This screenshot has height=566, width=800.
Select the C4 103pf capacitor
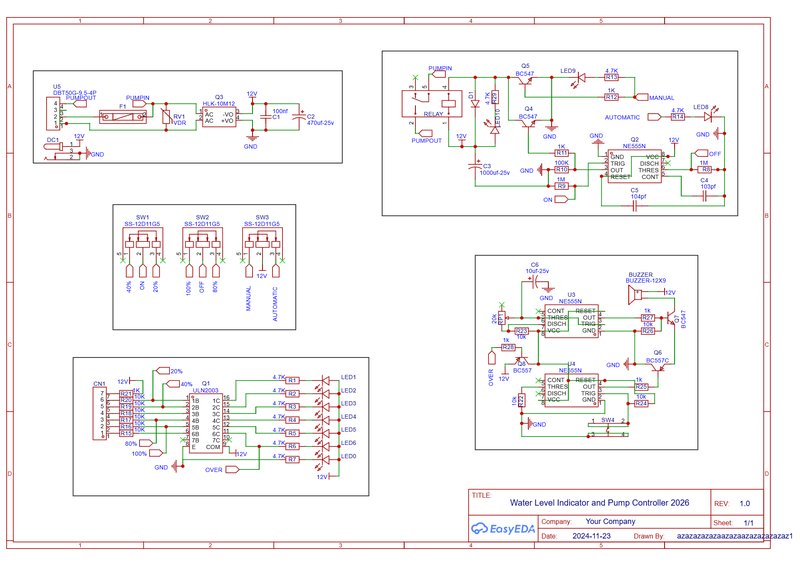click(704, 196)
